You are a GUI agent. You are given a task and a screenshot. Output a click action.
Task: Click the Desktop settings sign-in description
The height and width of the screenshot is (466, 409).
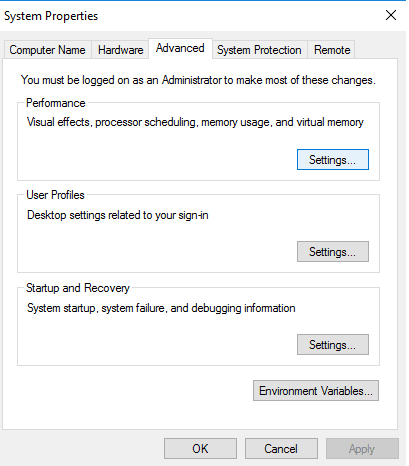pos(118,215)
